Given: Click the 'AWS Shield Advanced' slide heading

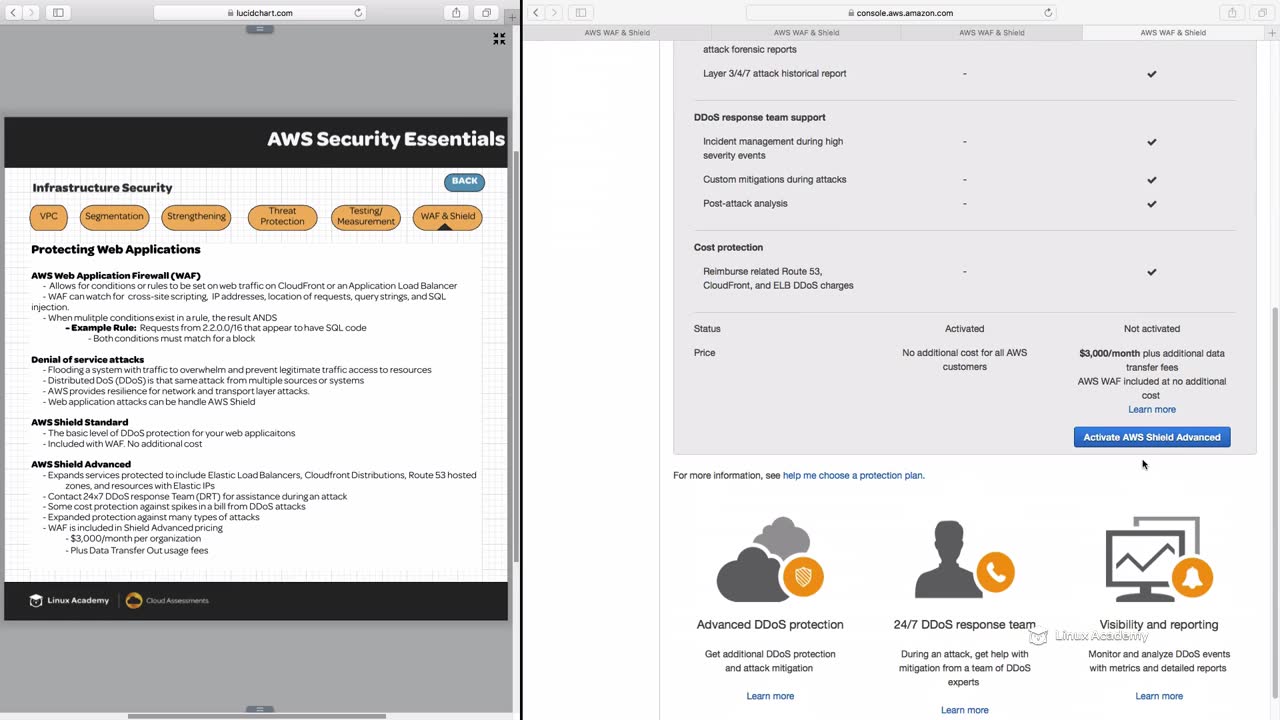Looking at the screenshot, I should (x=81, y=464).
